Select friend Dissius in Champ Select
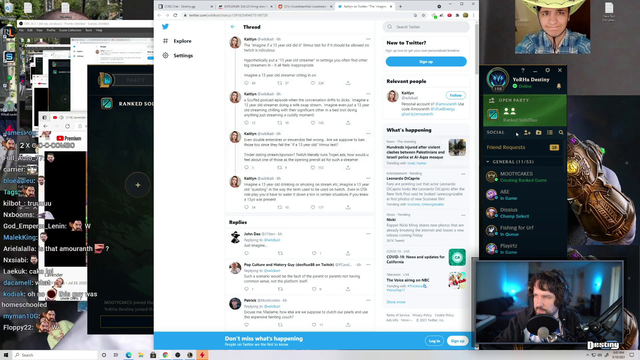This screenshot has height=360, width=640. click(x=524, y=213)
